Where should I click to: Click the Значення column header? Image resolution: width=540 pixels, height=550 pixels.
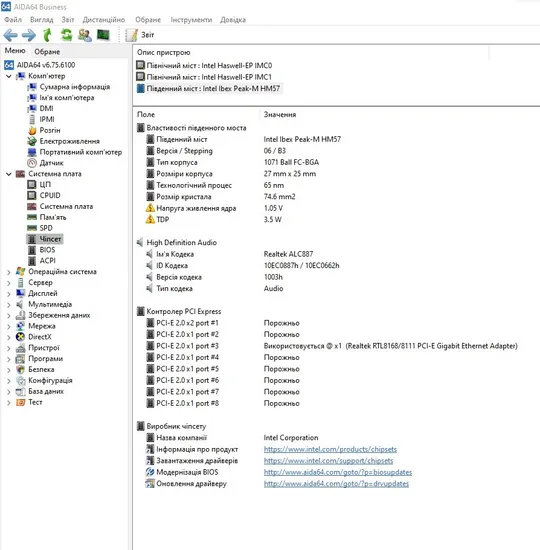(280, 114)
